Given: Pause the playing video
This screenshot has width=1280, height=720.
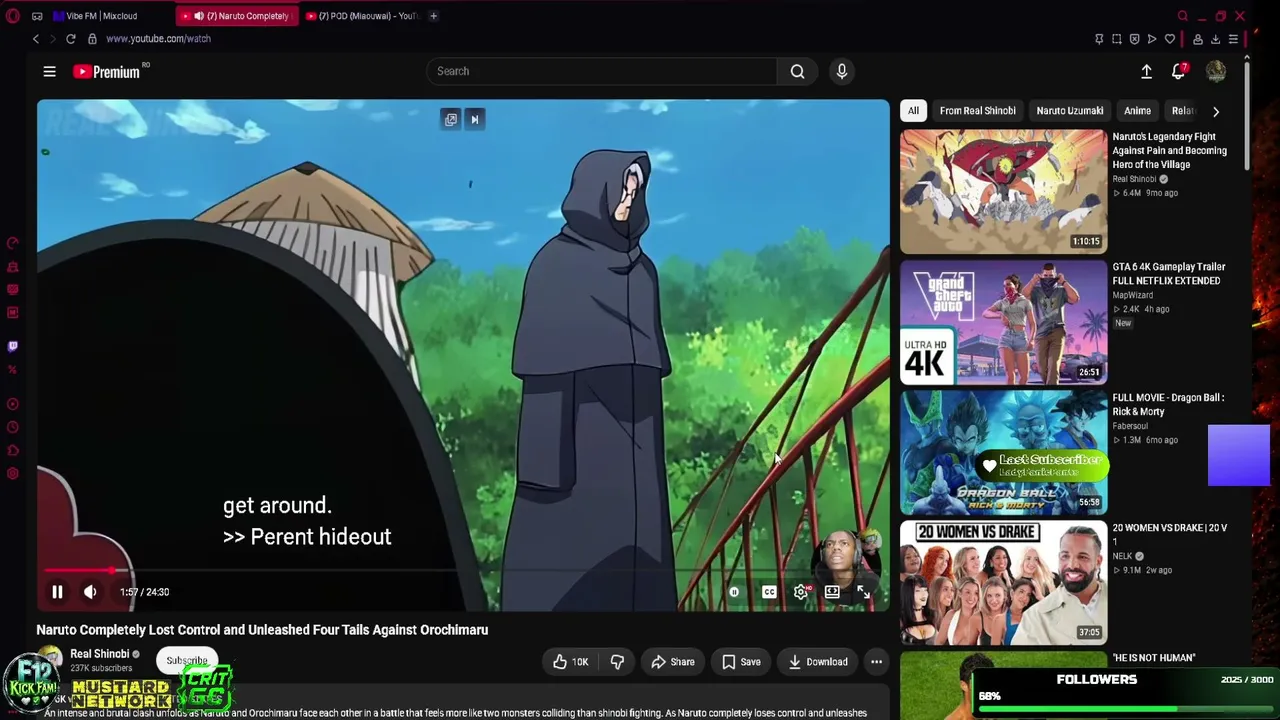Looking at the screenshot, I should tap(57, 592).
